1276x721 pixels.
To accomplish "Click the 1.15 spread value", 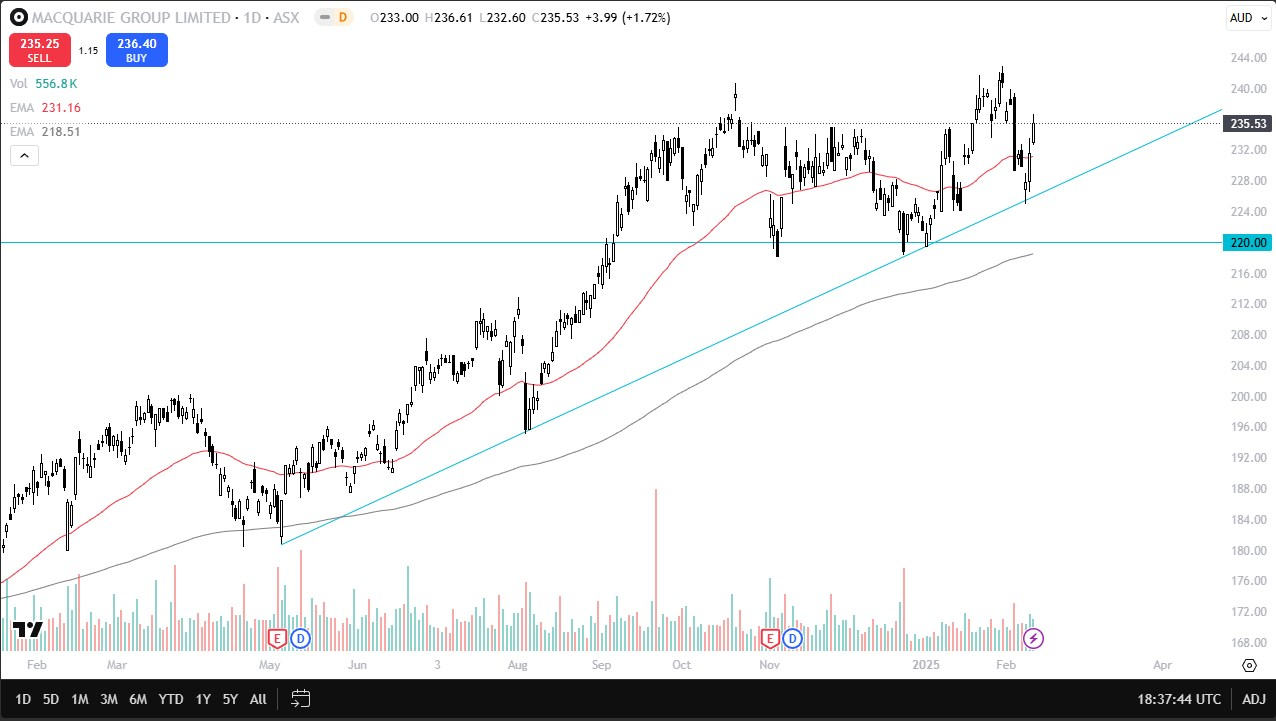I will 88,50.
